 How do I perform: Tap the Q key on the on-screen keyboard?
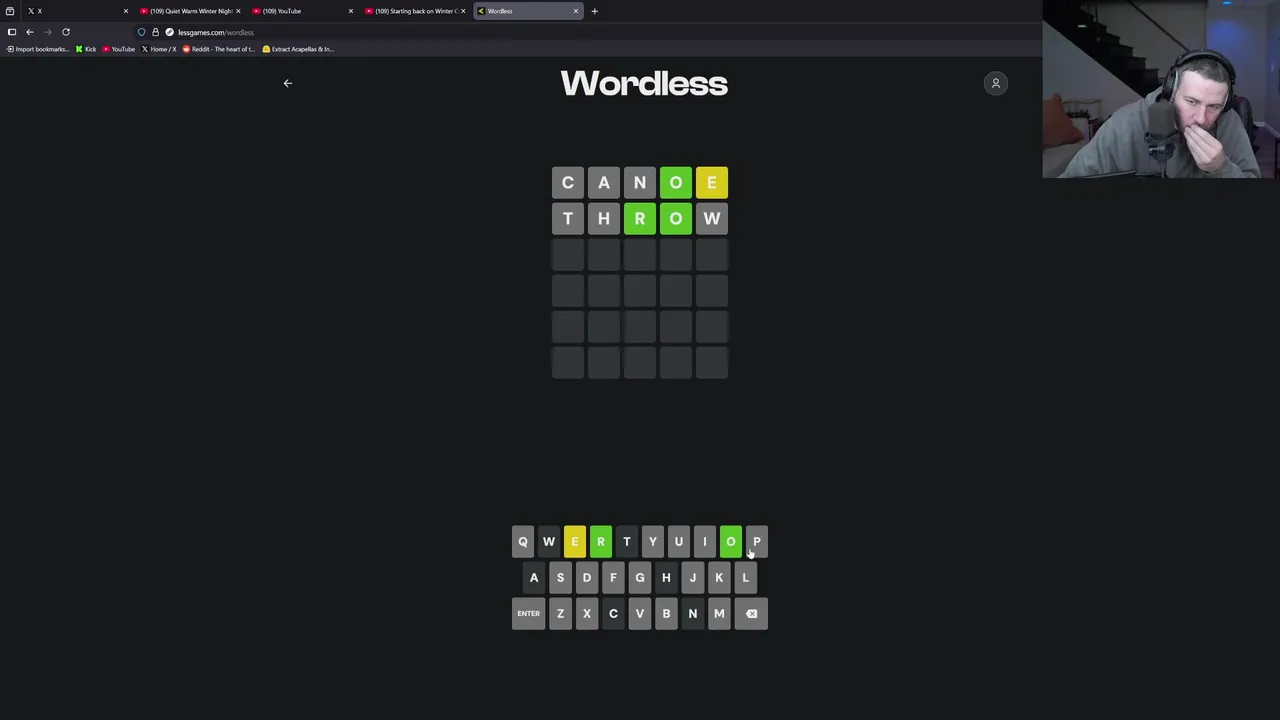(523, 542)
